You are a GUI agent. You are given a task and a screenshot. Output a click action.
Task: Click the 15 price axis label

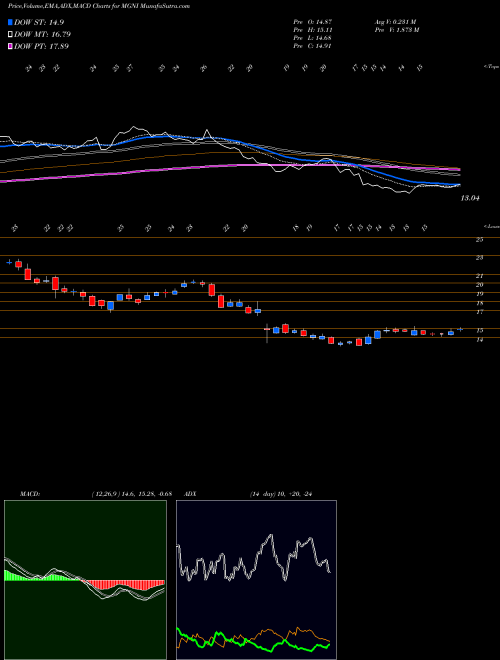[479, 330]
